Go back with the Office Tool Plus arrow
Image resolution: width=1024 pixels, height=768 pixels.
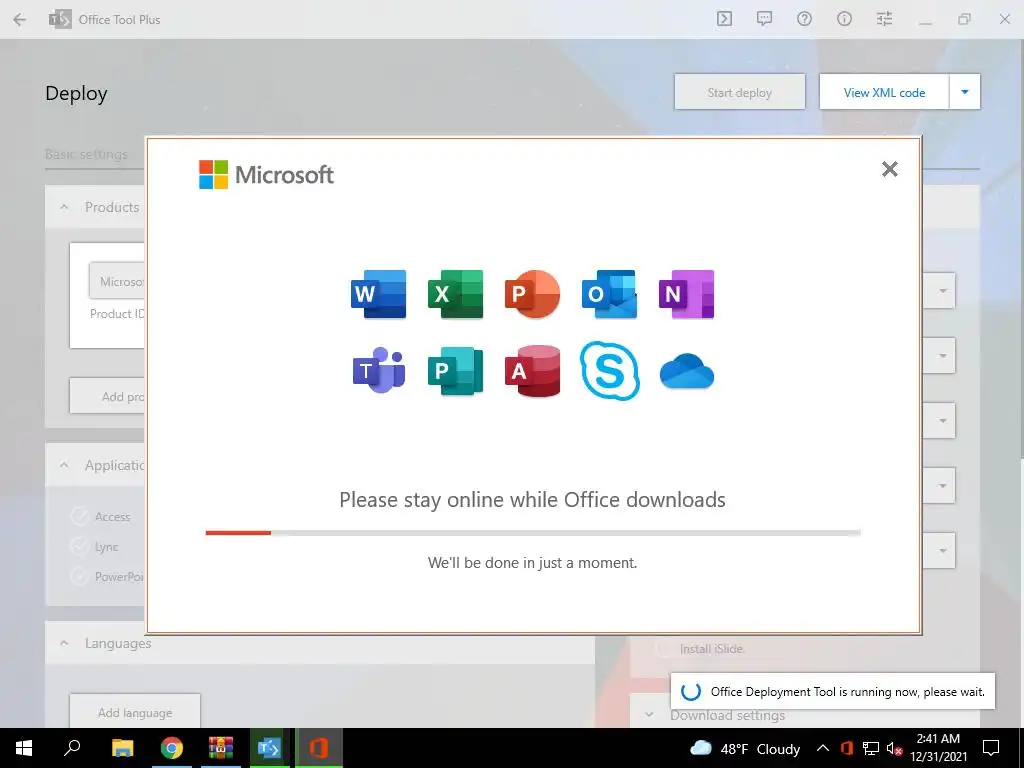pyautogui.click(x=20, y=20)
